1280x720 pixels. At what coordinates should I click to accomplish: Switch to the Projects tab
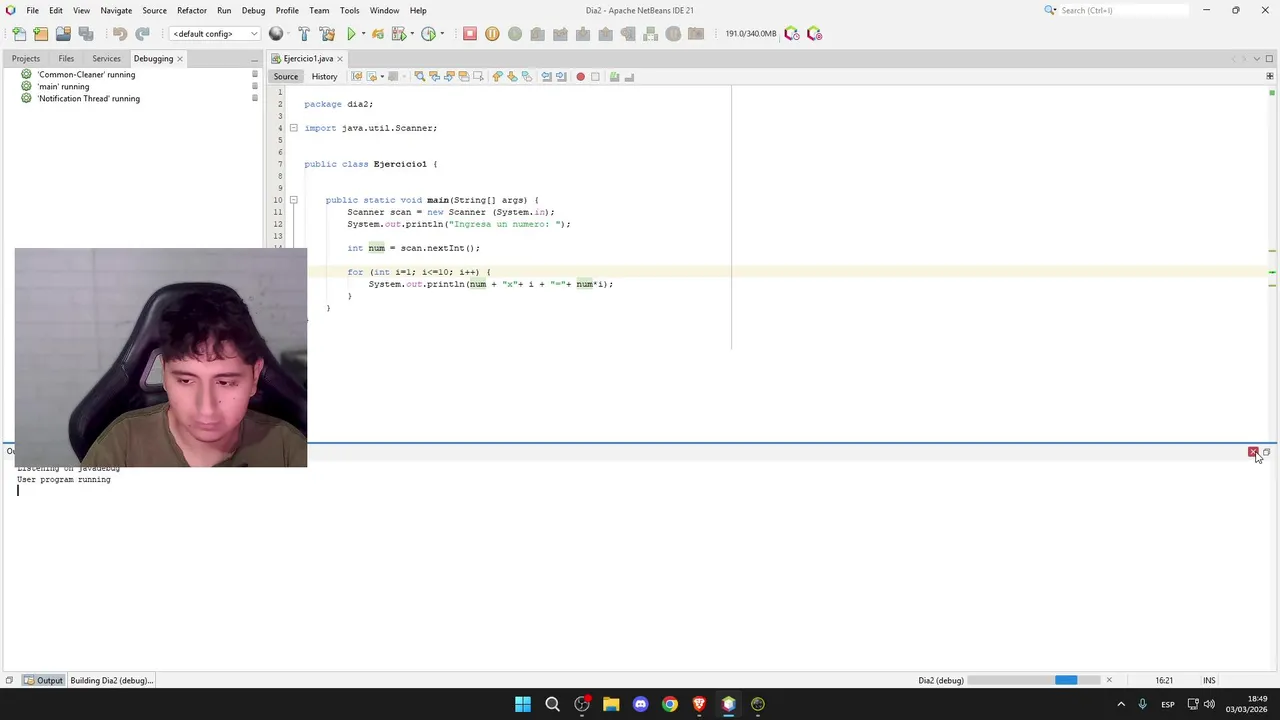tap(26, 59)
